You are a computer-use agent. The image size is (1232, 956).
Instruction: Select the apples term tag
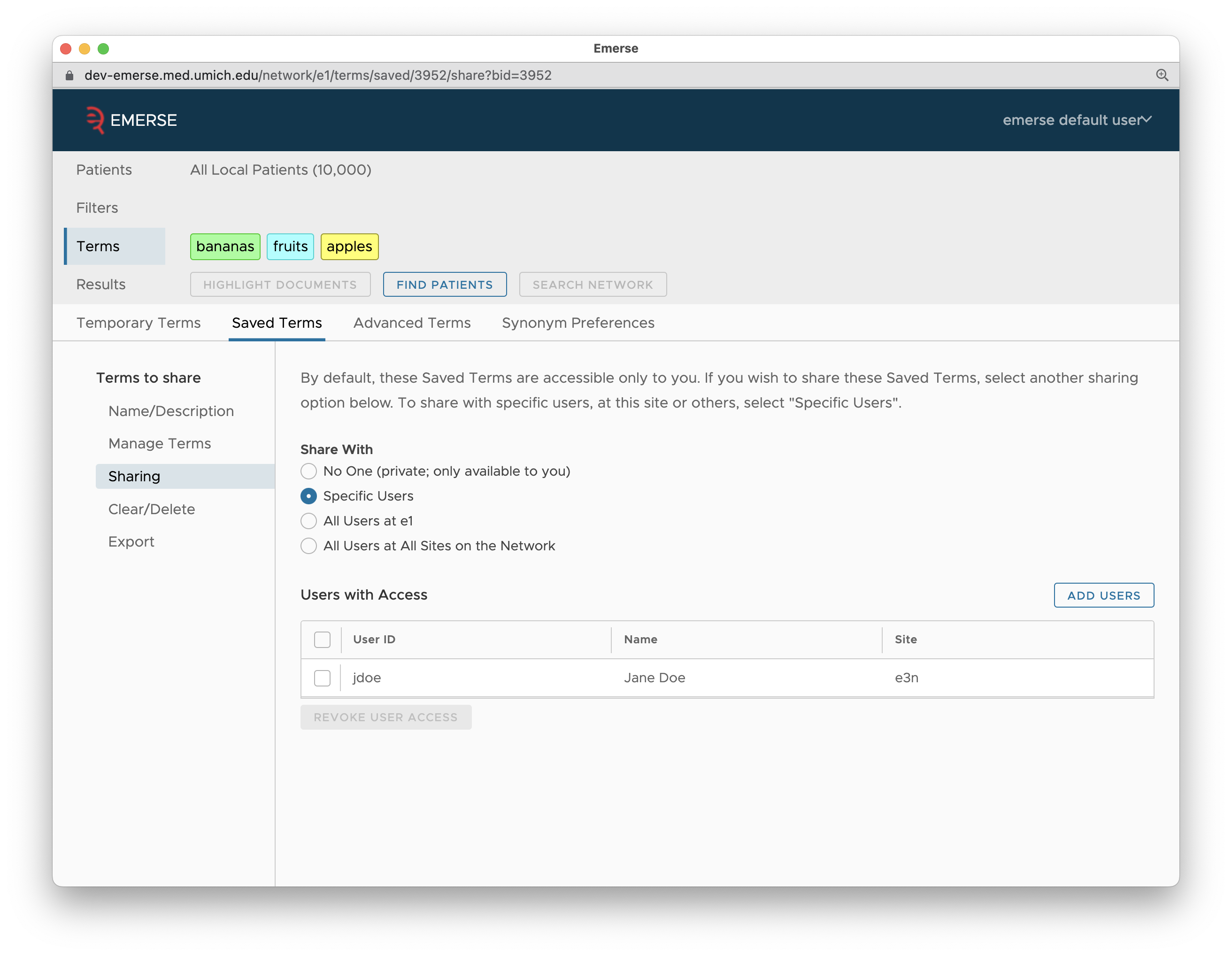click(x=348, y=246)
